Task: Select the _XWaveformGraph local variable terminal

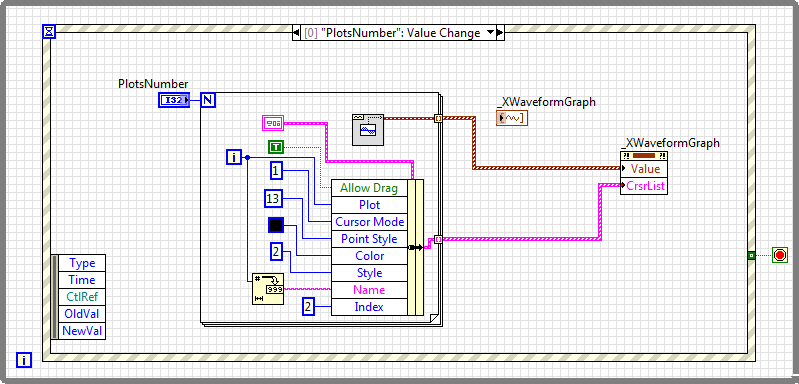Action: pyautogui.click(x=512, y=118)
